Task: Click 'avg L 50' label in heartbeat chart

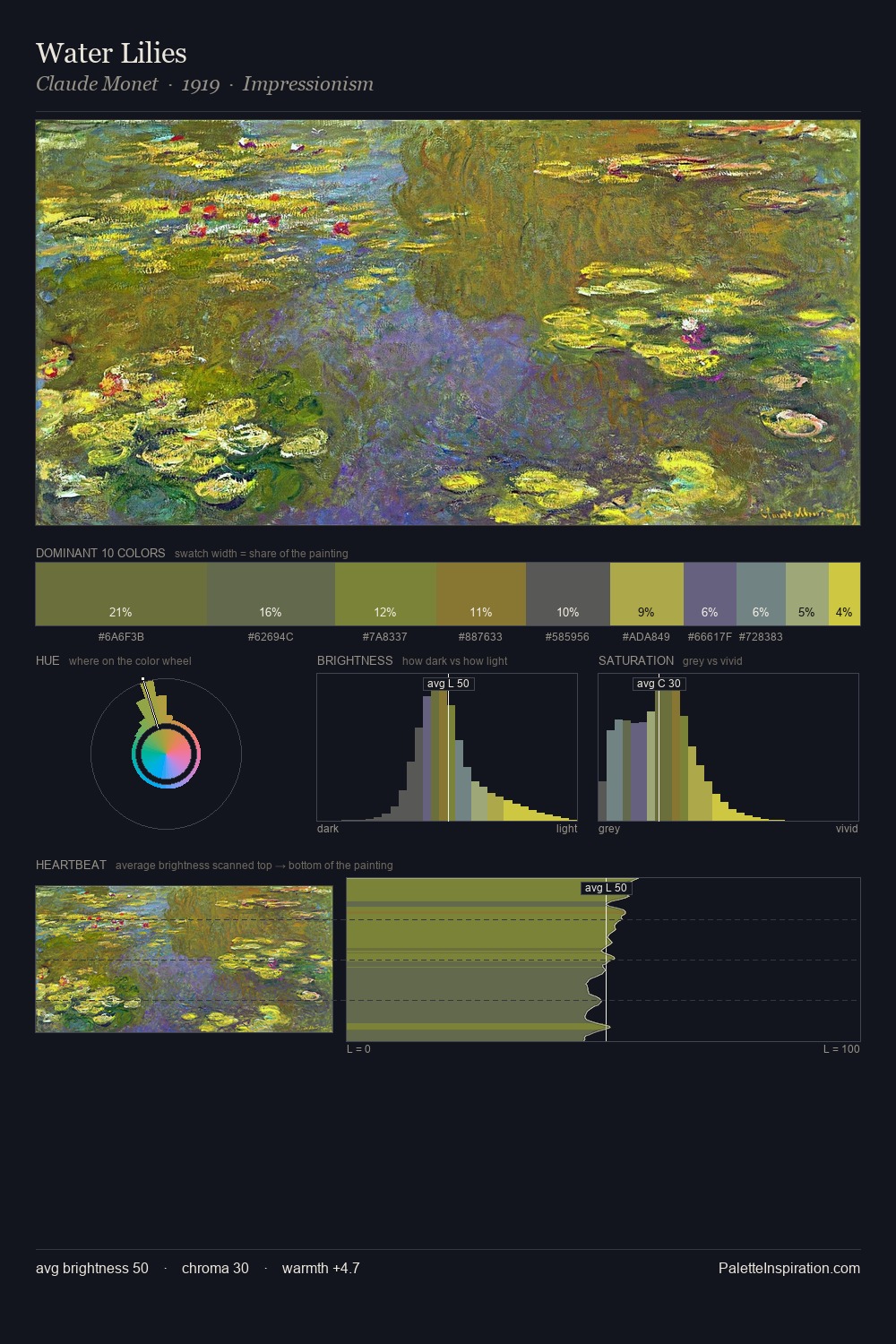Action: click(606, 888)
